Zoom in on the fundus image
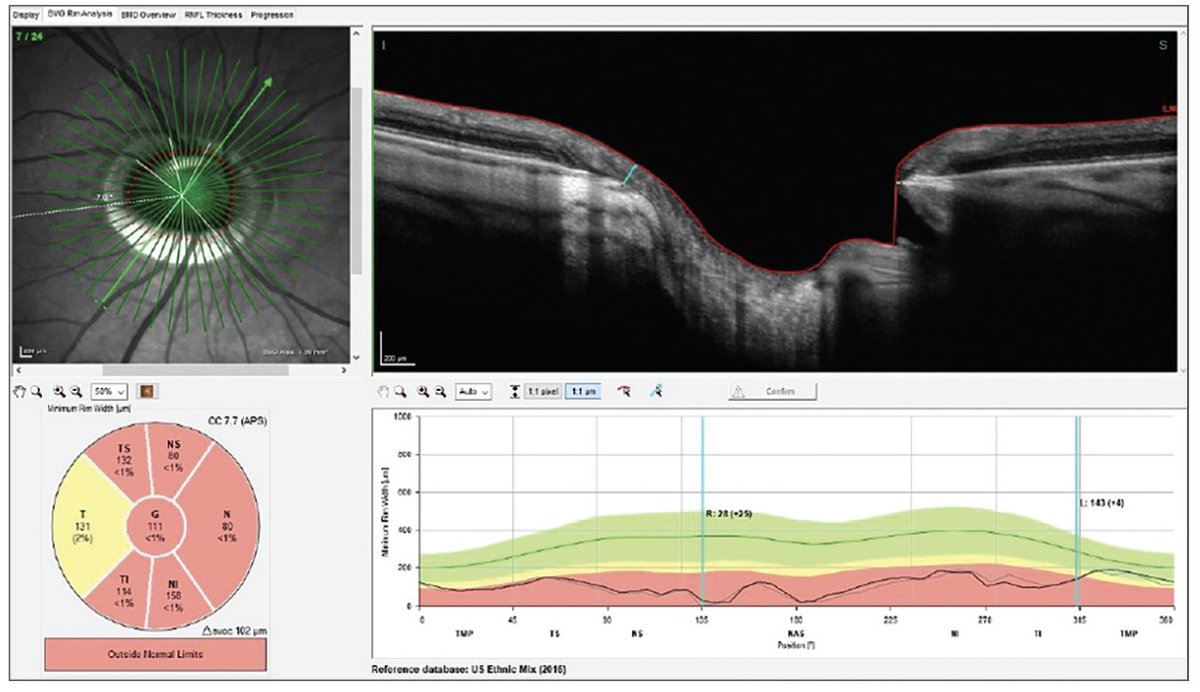This screenshot has height=692, width=1200. click(x=59, y=392)
